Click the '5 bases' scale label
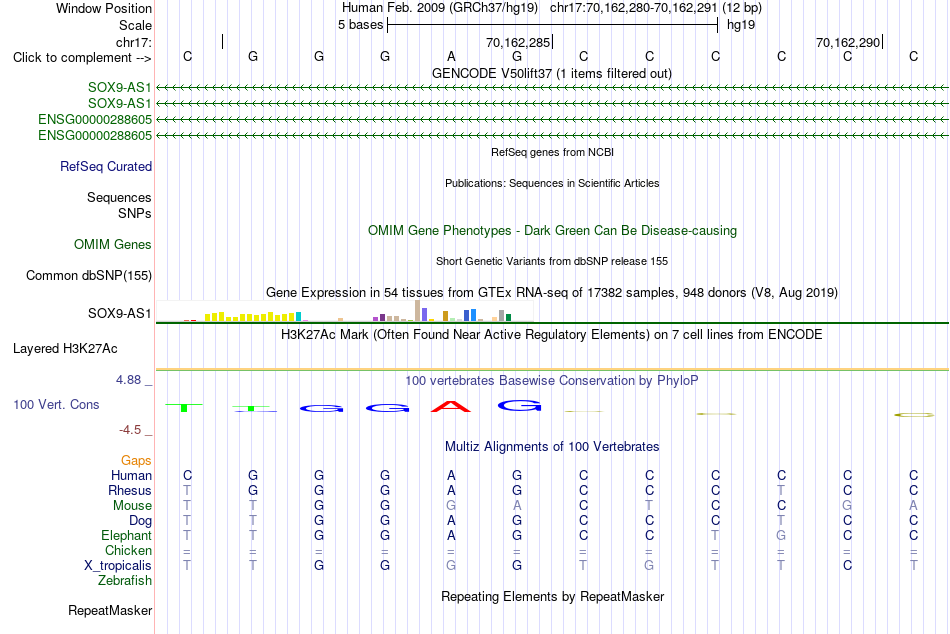Viewport: 950px width, 634px height. 360,25
